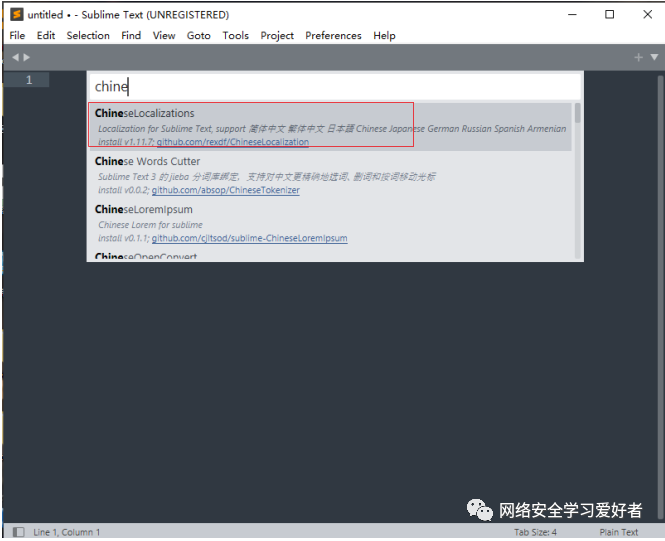The width and height of the screenshot is (665, 541).
Task: Click the editor vertical scrollbar
Action: click(x=660, y=297)
